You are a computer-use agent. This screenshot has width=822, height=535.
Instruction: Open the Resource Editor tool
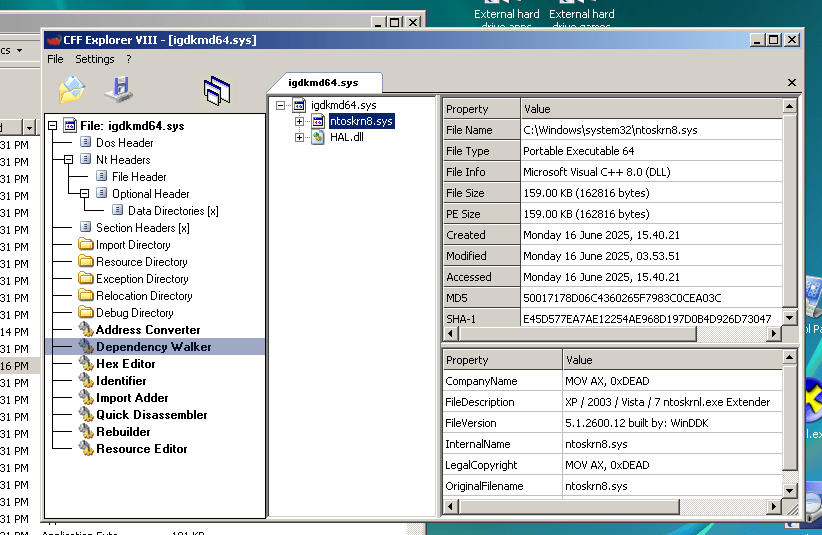(x=141, y=449)
